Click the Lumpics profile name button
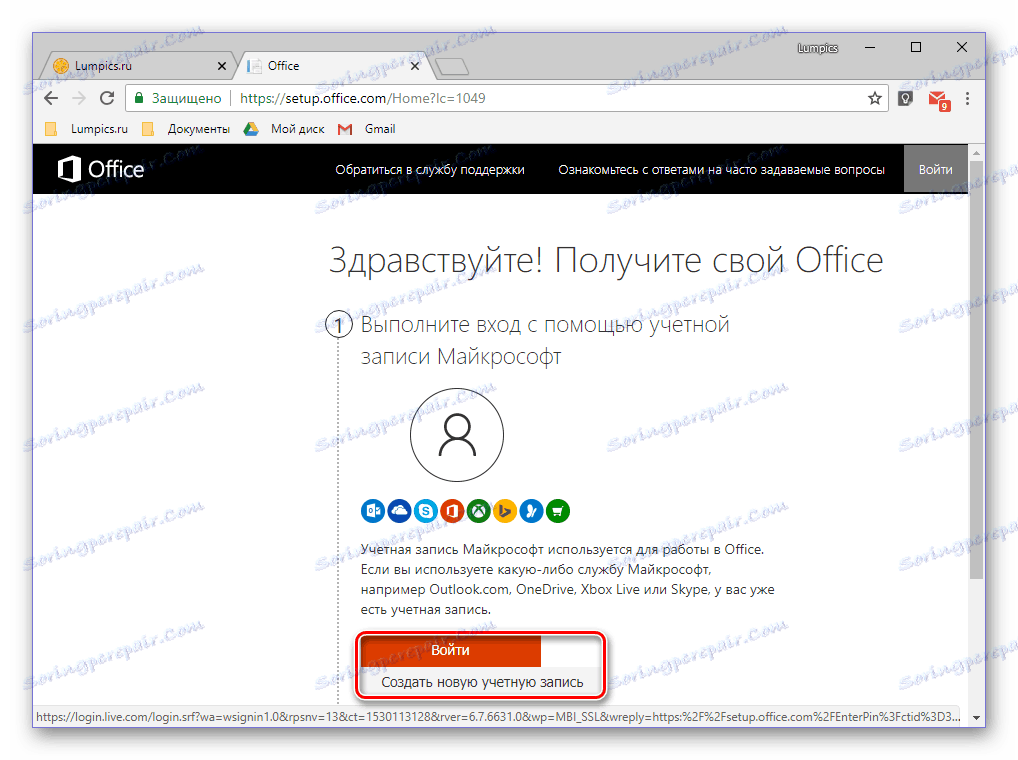 [817, 48]
